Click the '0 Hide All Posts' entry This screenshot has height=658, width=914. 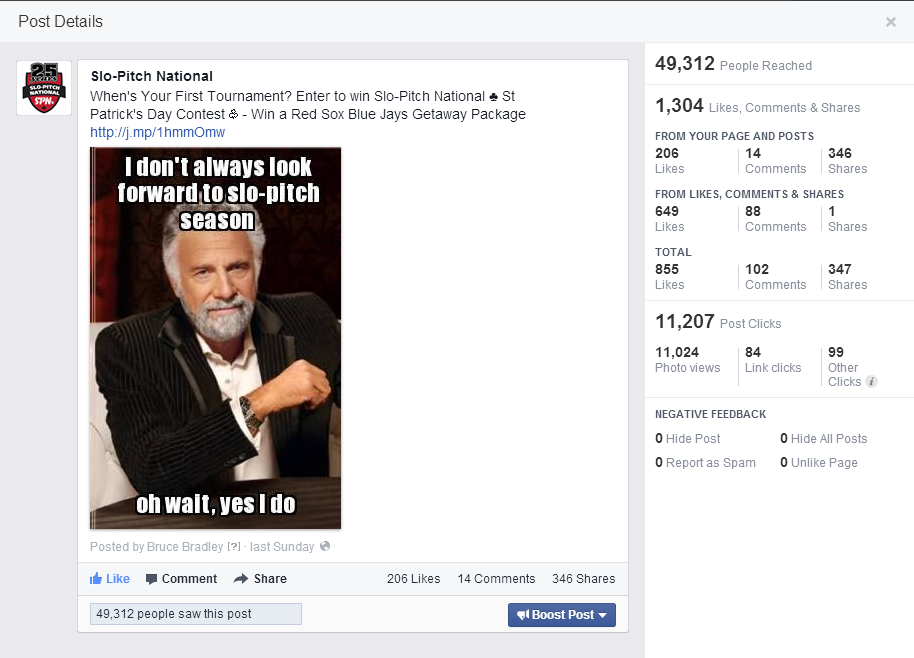tap(824, 438)
